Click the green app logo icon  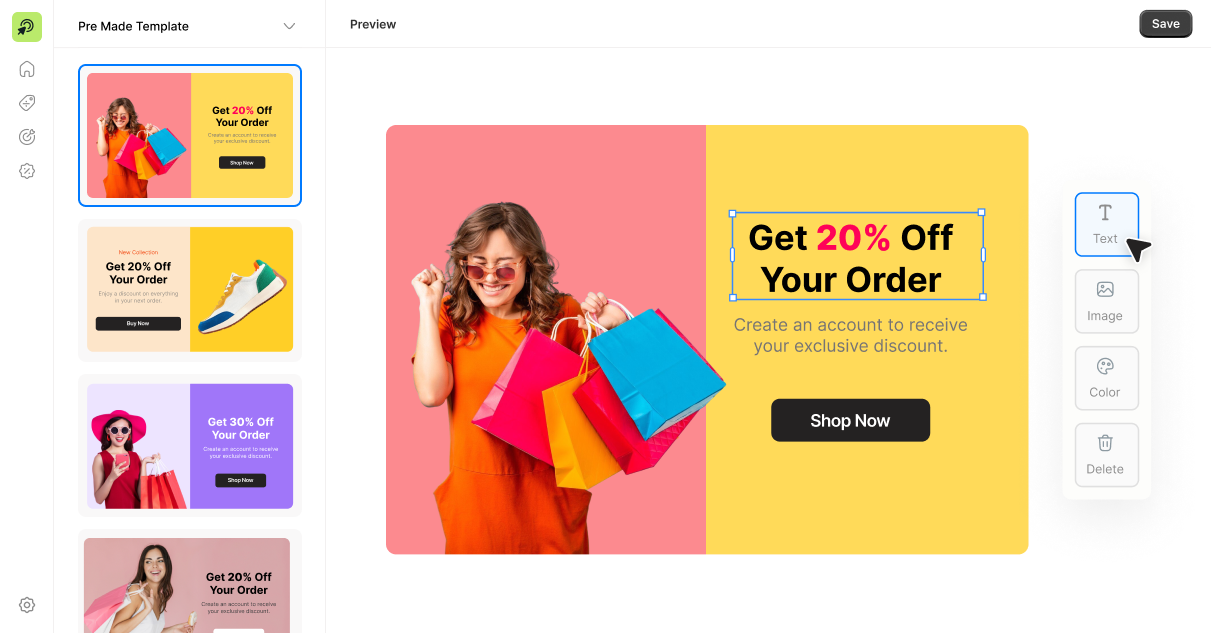[27, 27]
